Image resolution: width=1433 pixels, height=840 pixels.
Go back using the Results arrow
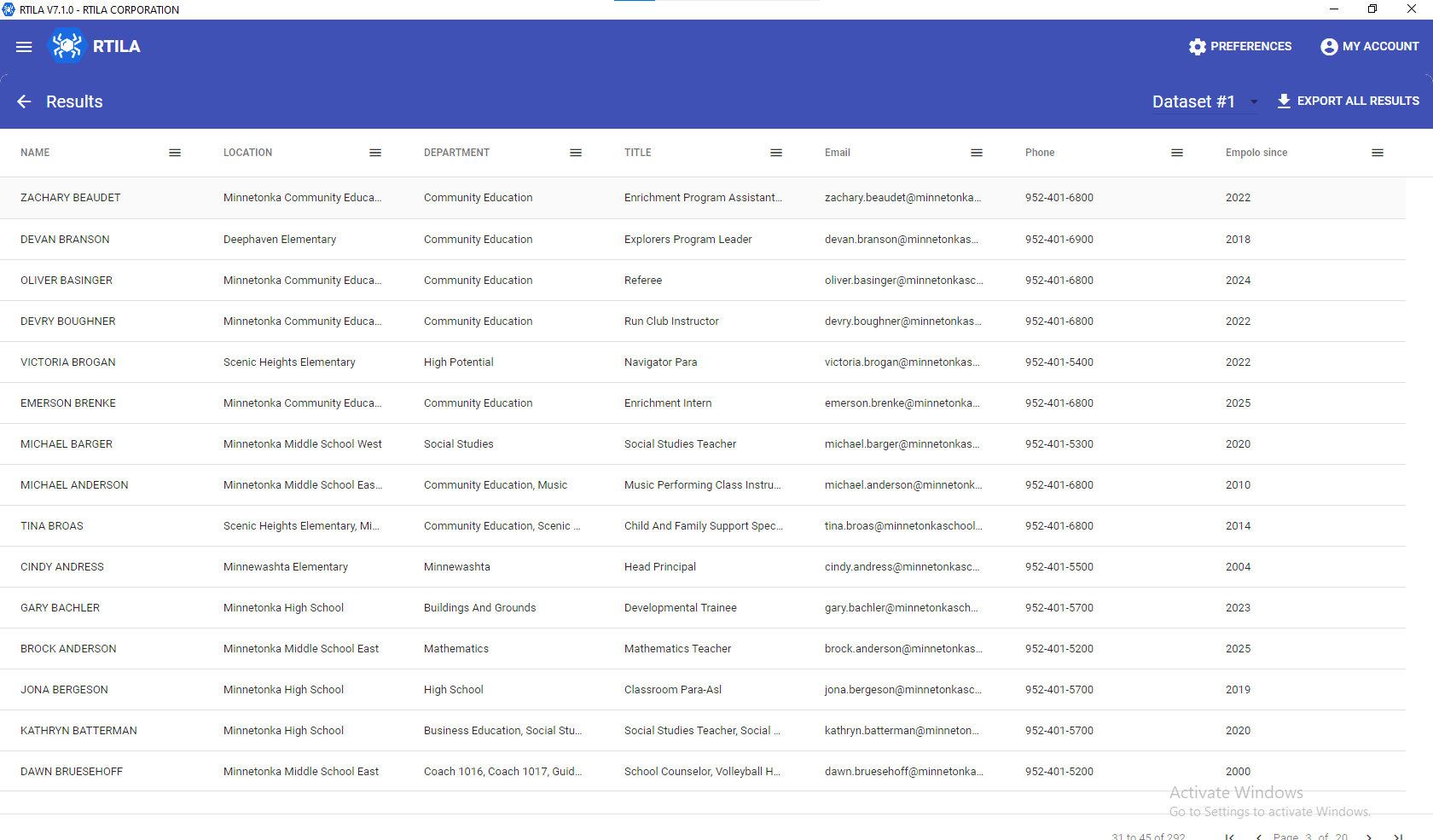[24, 101]
